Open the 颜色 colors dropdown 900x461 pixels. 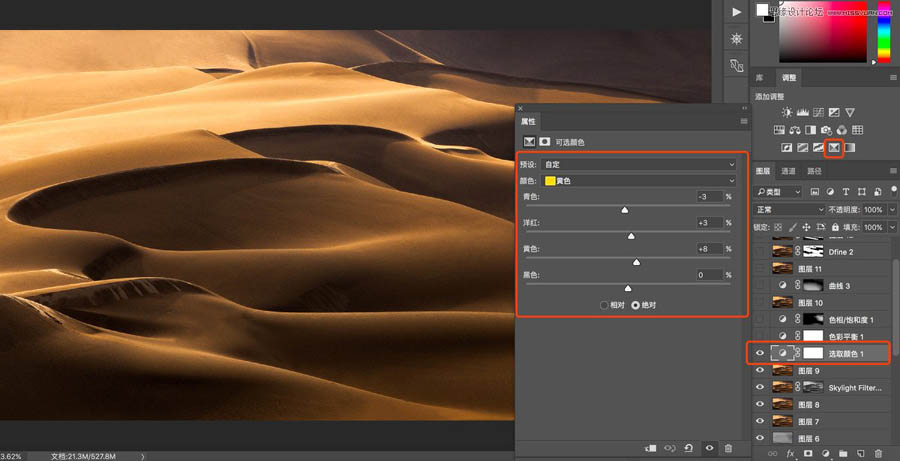(x=639, y=181)
